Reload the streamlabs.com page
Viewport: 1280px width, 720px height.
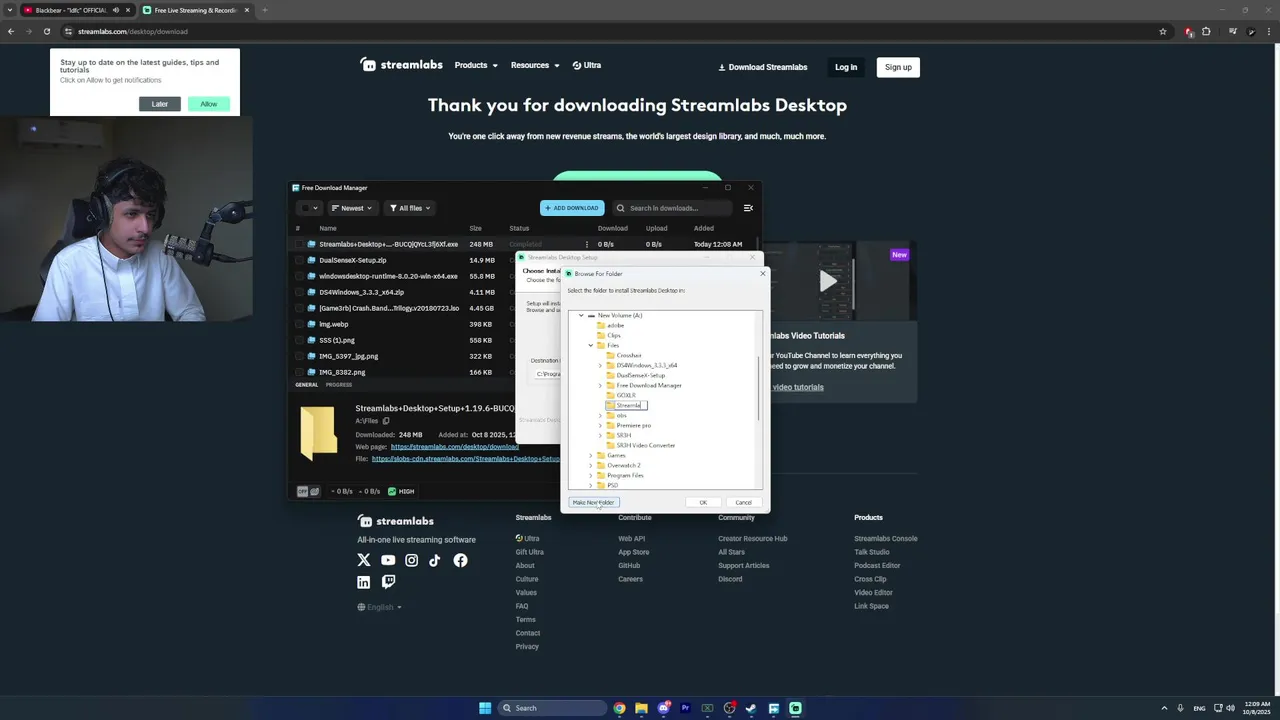[46, 31]
